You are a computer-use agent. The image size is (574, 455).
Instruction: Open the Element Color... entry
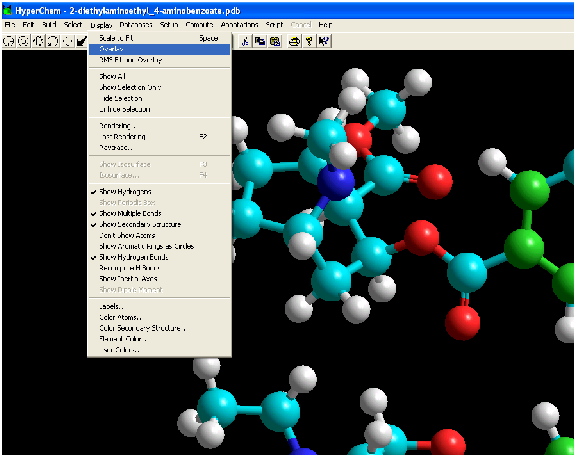coord(159,339)
